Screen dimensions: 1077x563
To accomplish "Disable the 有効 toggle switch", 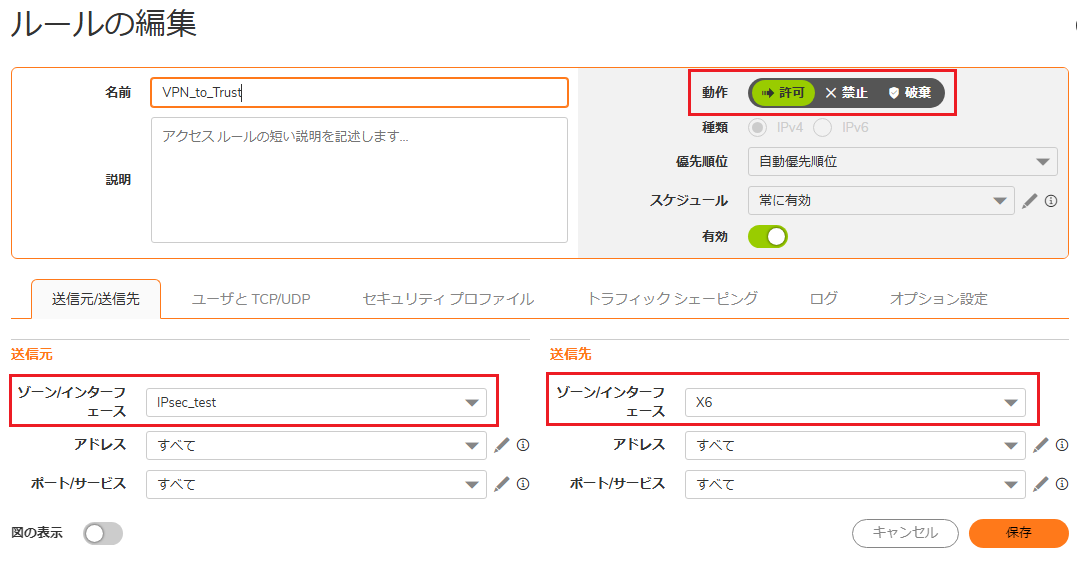I will (x=767, y=236).
